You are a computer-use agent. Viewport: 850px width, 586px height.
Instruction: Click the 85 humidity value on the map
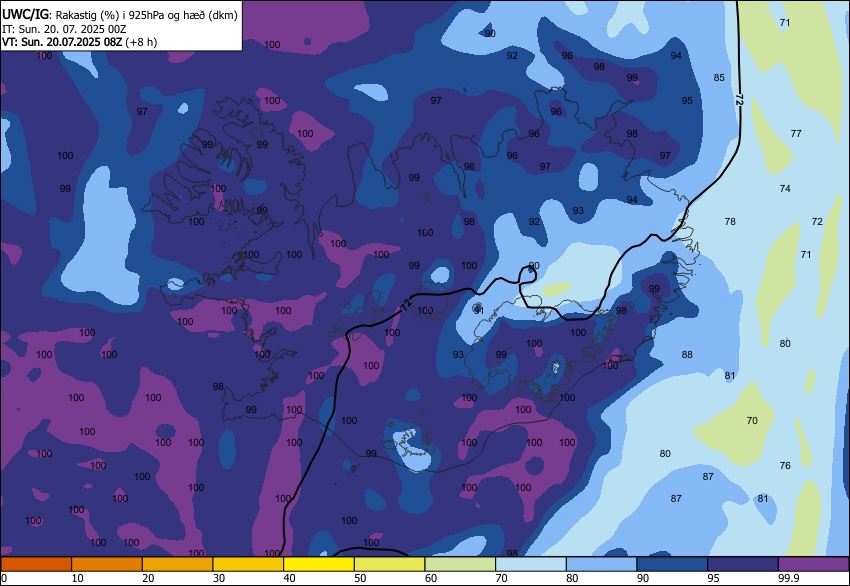[719, 78]
